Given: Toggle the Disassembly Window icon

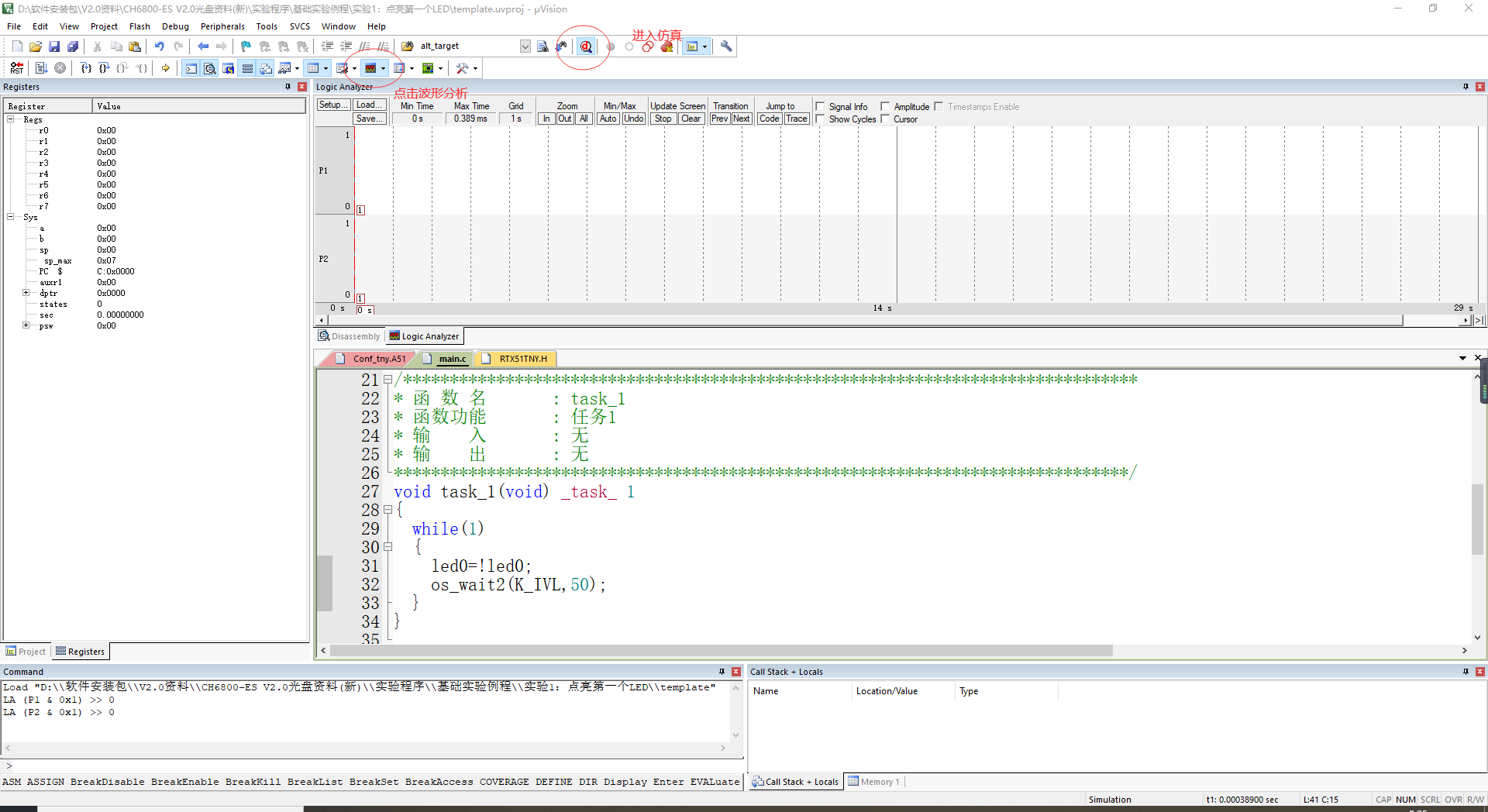Looking at the screenshot, I should [209, 68].
